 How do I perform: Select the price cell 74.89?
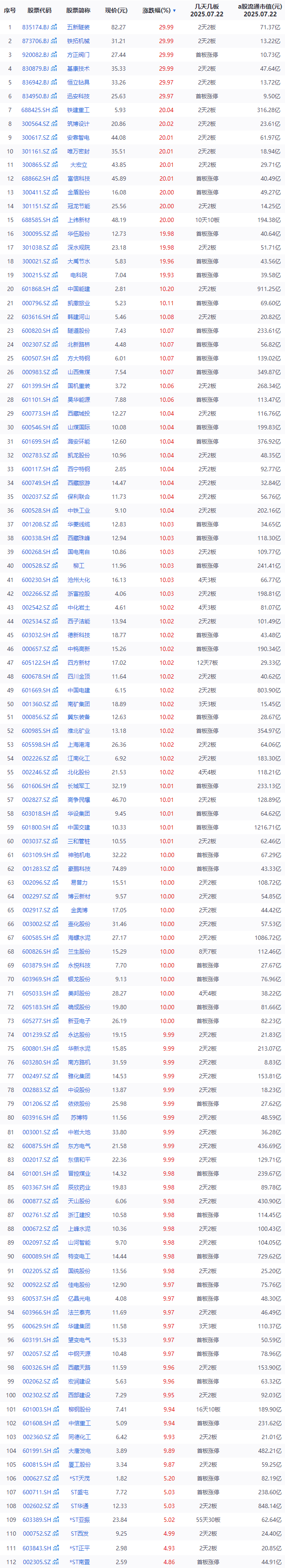click(x=118, y=869)
